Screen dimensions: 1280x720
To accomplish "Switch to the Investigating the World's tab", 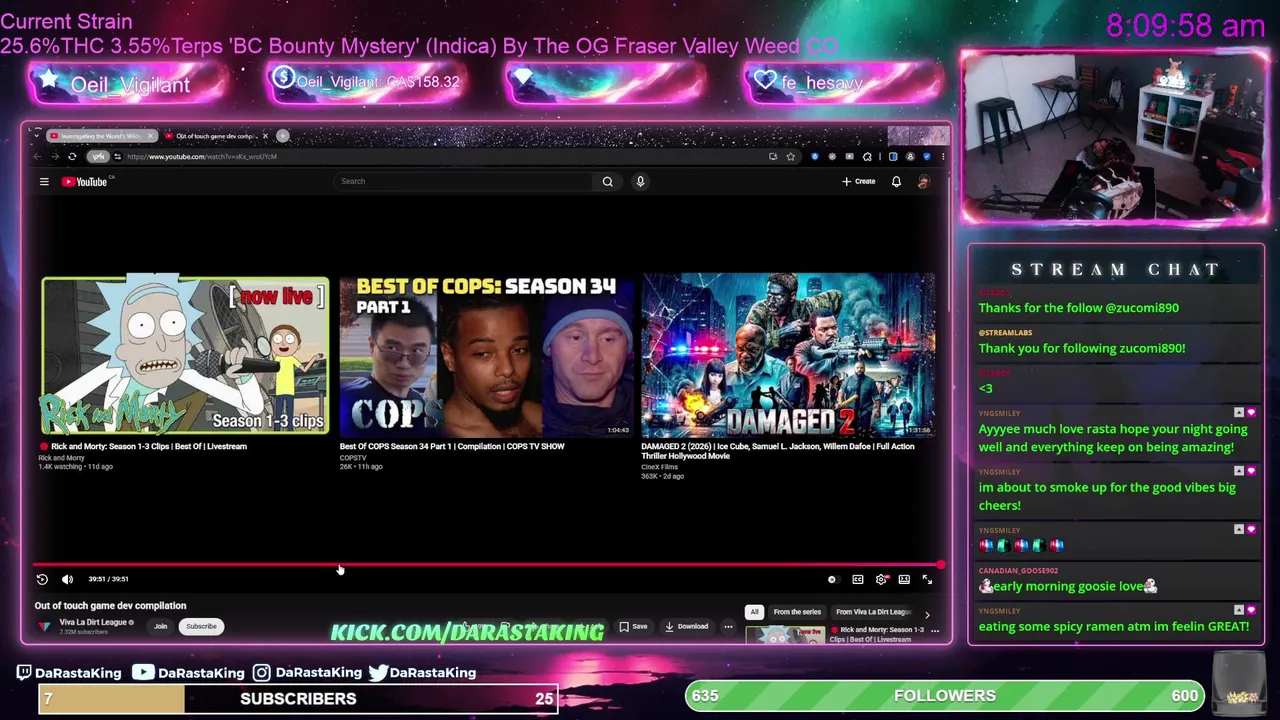I will pyautogui.click(x=100, y=136).
